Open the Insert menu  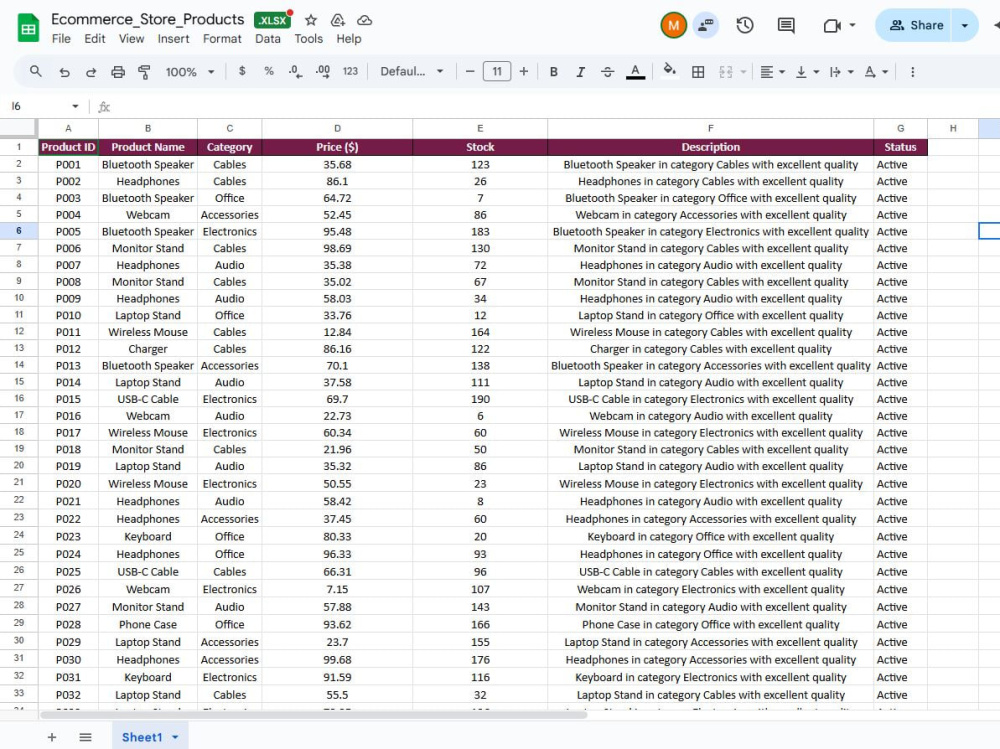[x=173, y=38]
